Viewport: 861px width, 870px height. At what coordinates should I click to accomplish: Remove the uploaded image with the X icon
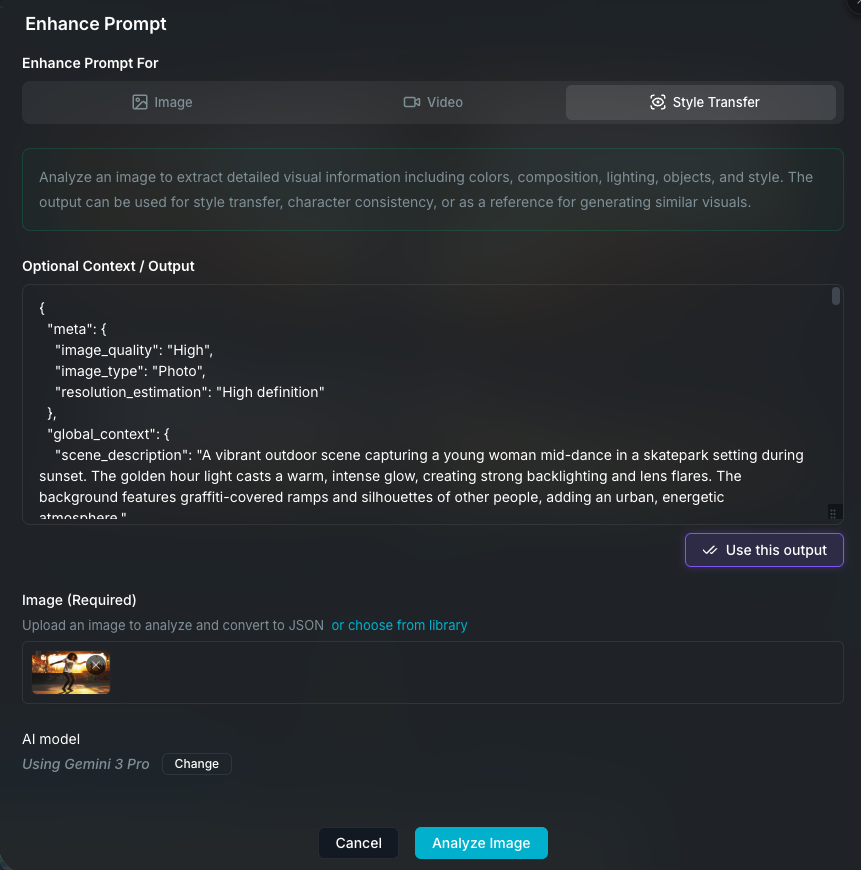(96, 665)
